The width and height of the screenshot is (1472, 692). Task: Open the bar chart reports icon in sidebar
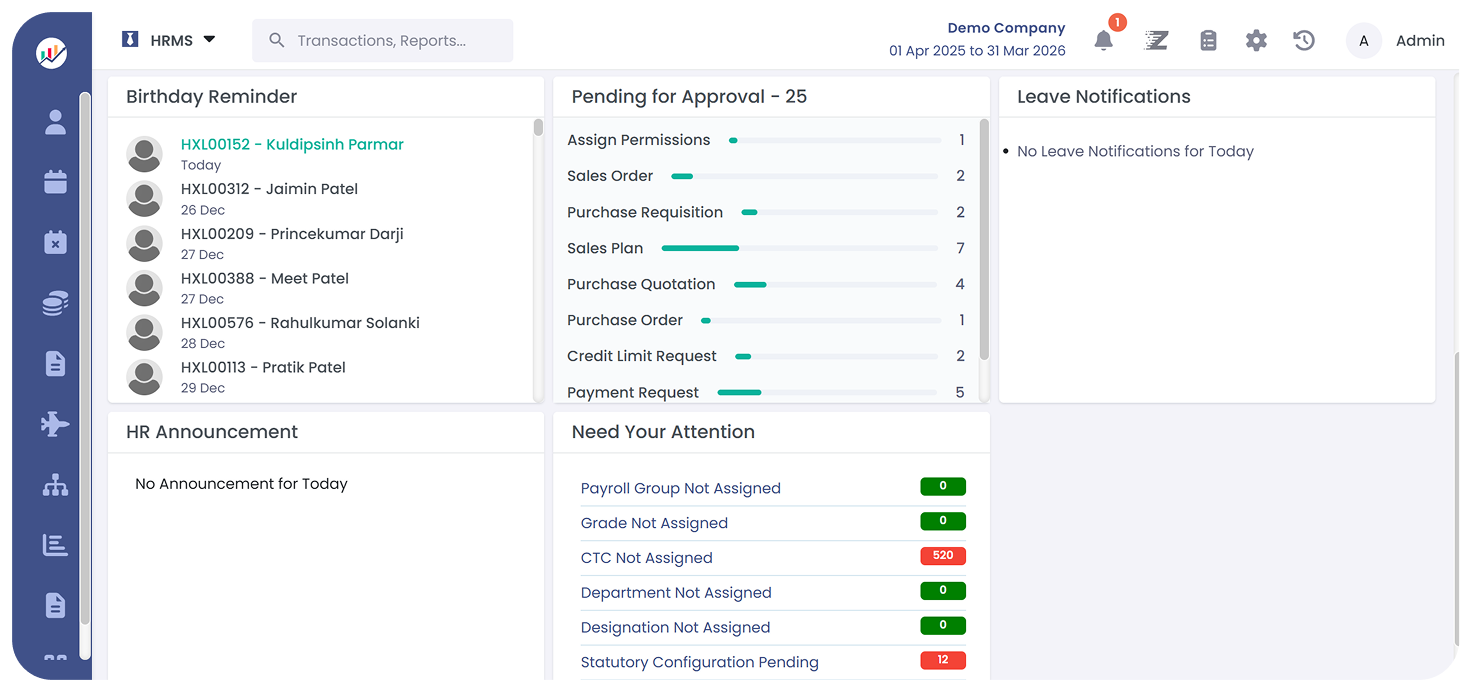click(55, 545)
